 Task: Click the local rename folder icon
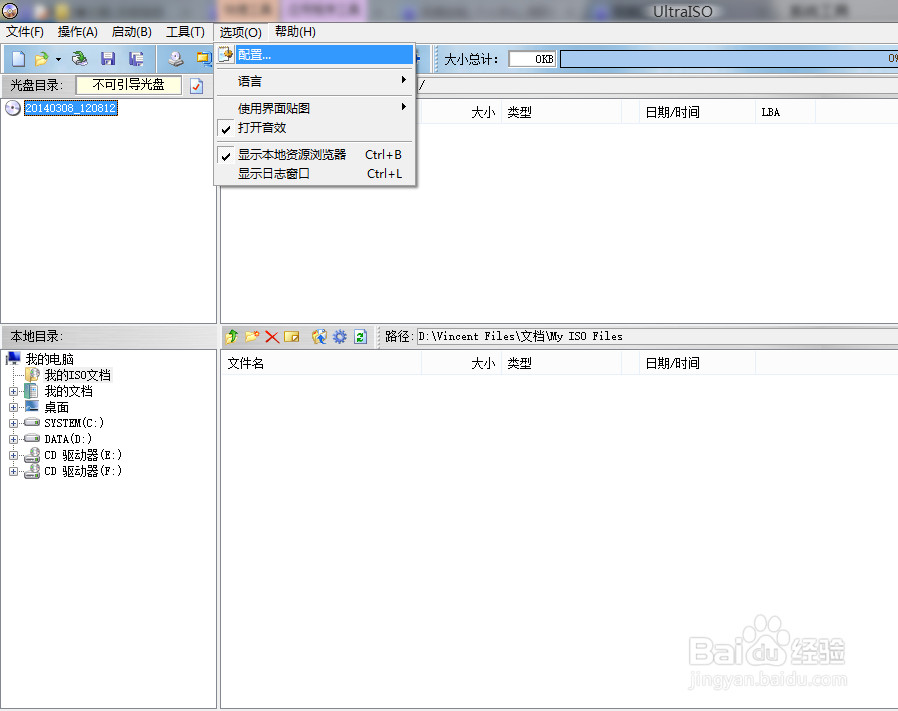coord(292,336)
